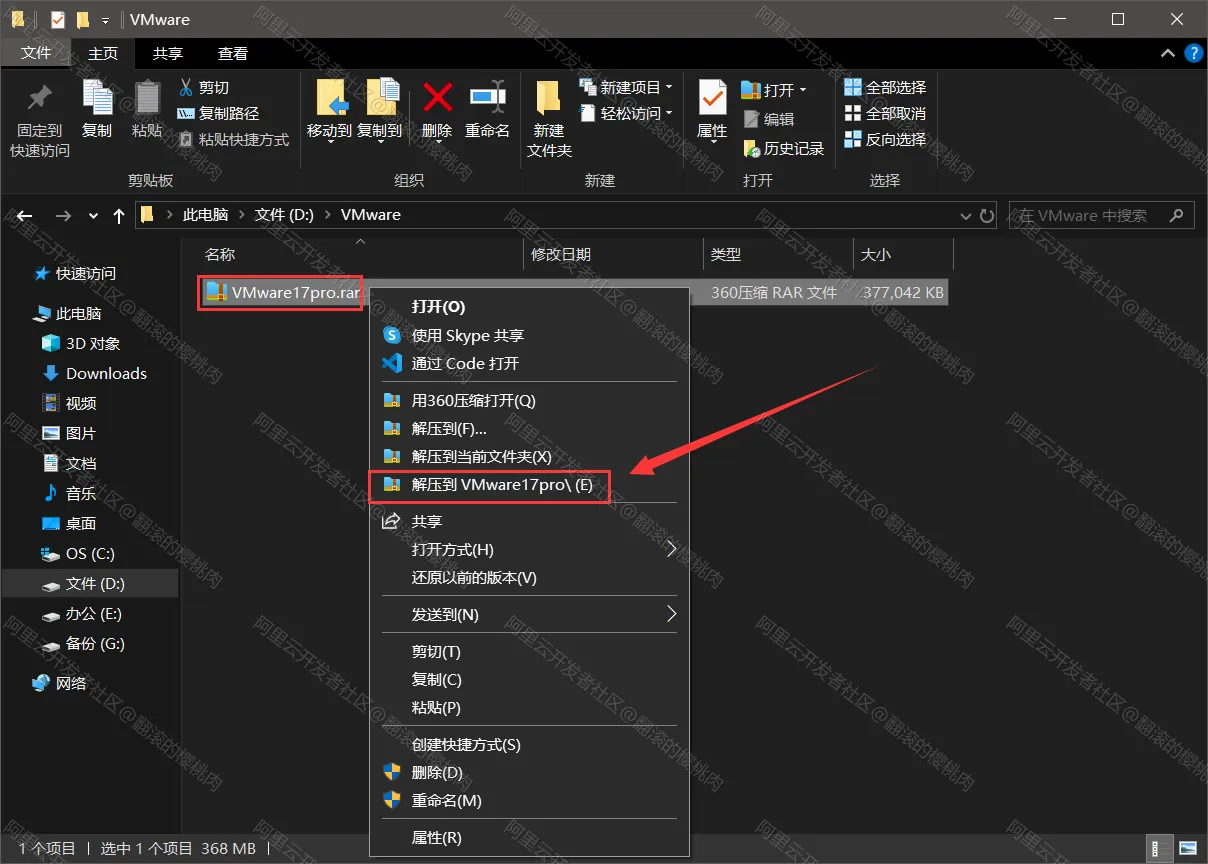
Task: Choose Open with 360 Zip (用360压缩打开)
Action: [530, 400]
